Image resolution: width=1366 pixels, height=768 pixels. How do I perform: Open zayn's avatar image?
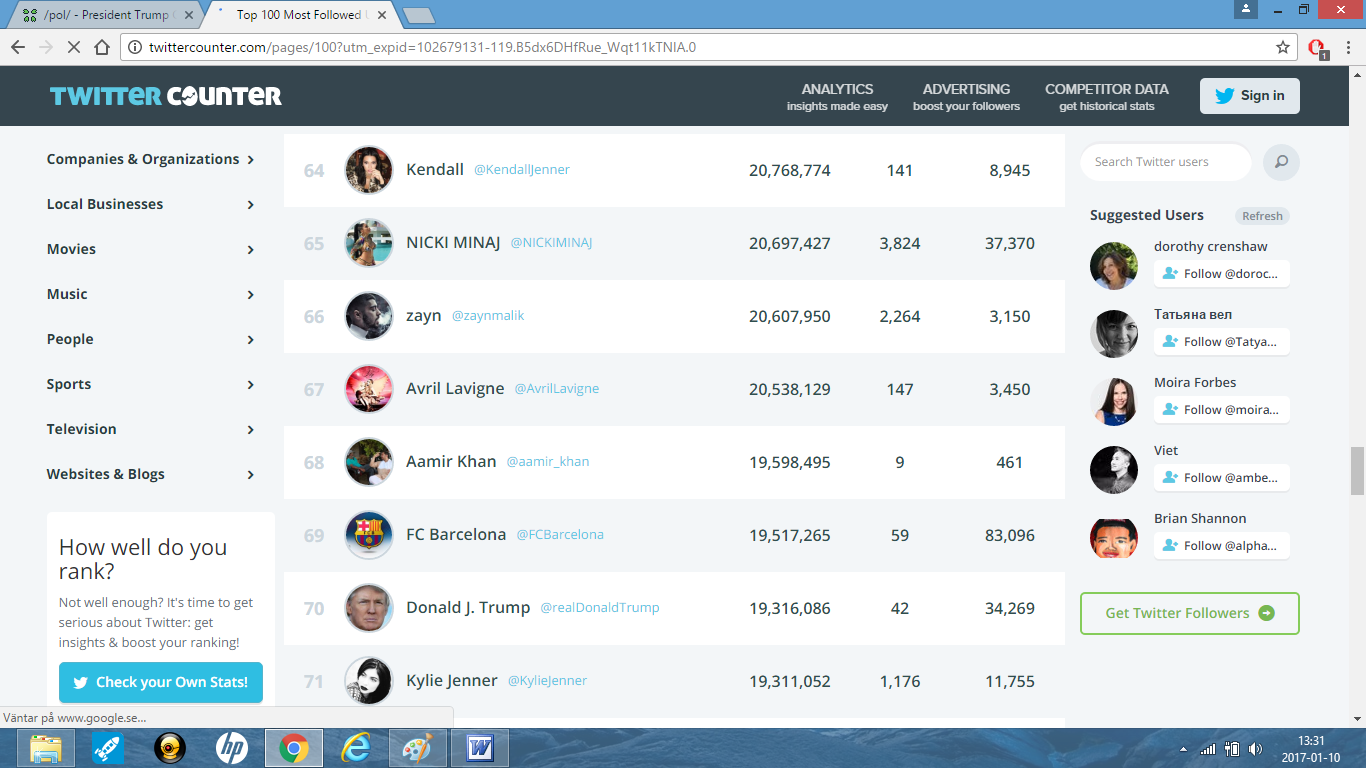tap(369, 316)
